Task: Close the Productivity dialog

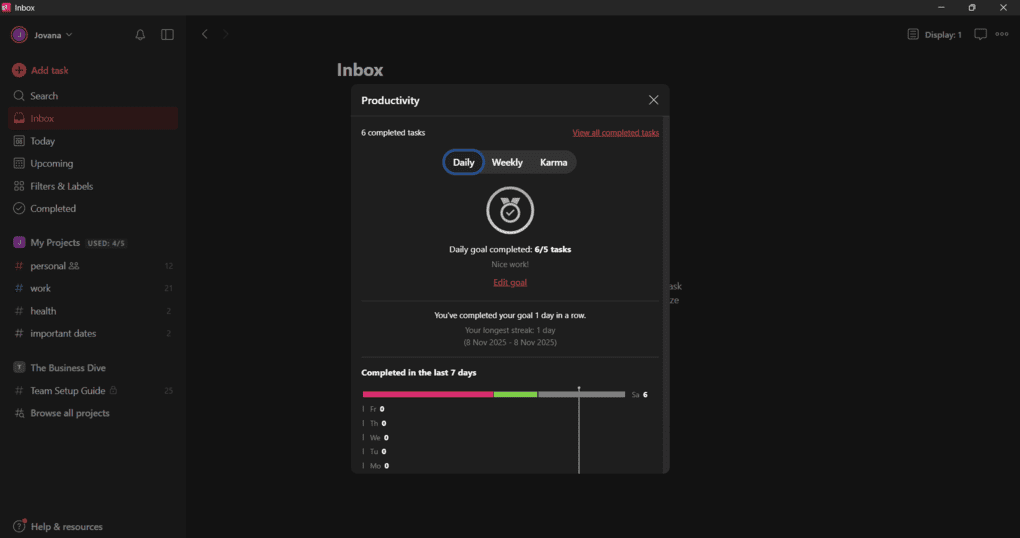Action: pyautogui.click(x=653, y=100)
